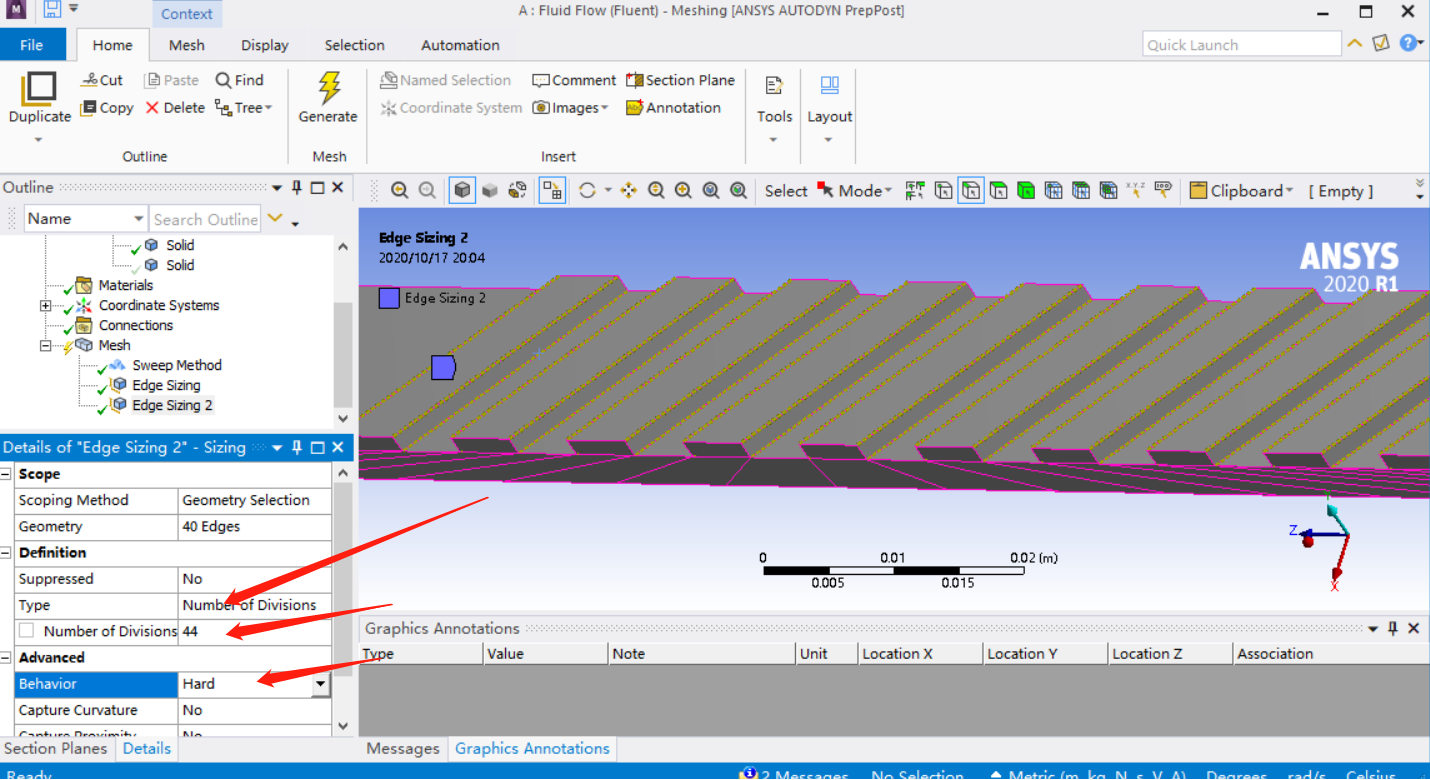Open the Clipboard dropdown
The height and width of the screenshot is (780, 1430).
[x=1242, y=191]
